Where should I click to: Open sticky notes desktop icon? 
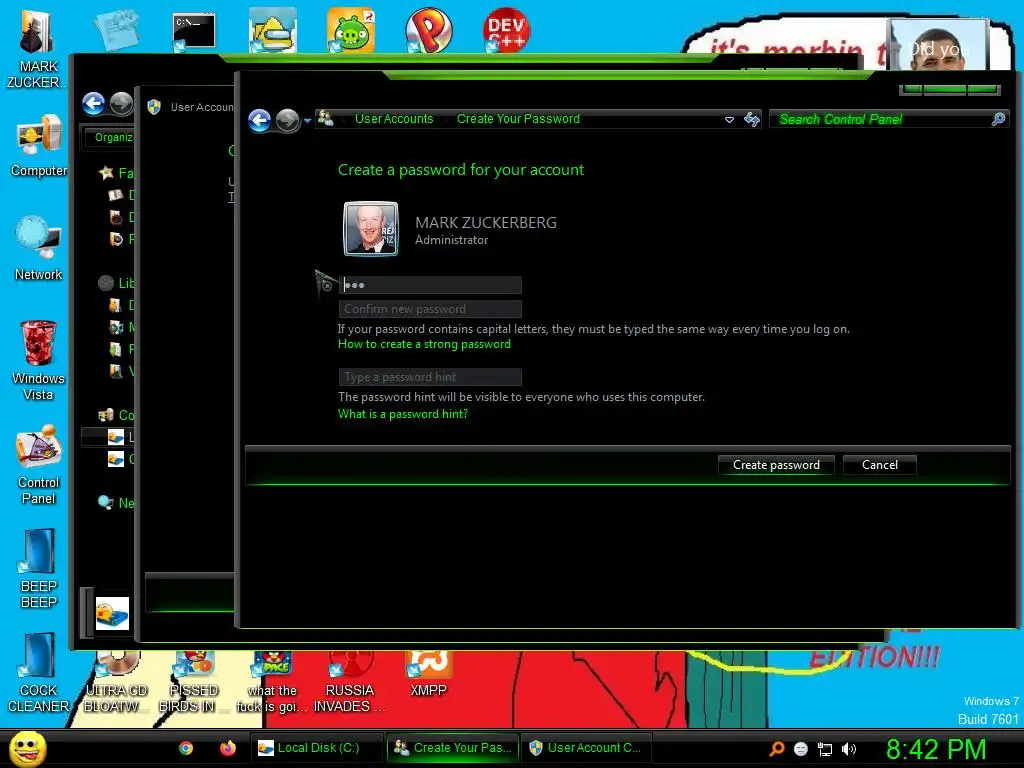(x=116, y=30)
